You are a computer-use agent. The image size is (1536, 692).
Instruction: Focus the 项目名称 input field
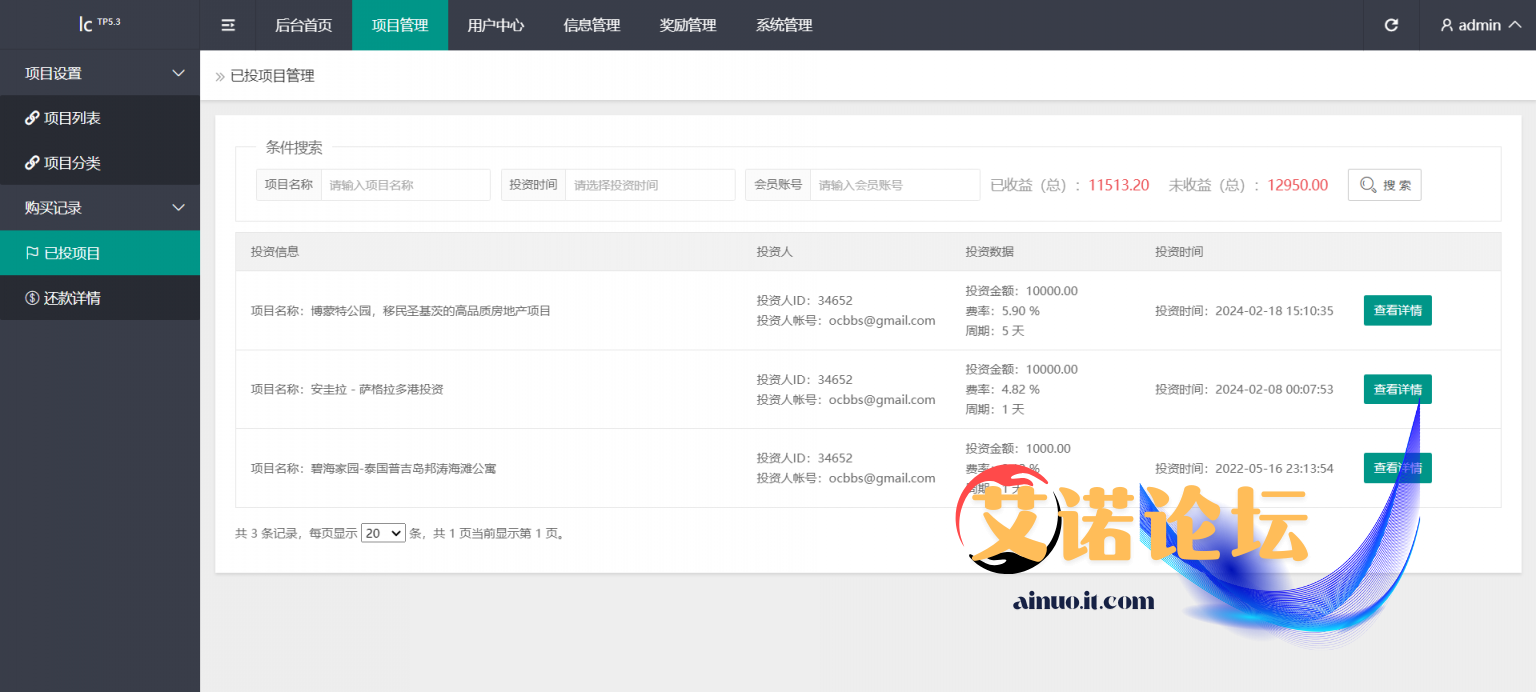click(x=406, y=185)
